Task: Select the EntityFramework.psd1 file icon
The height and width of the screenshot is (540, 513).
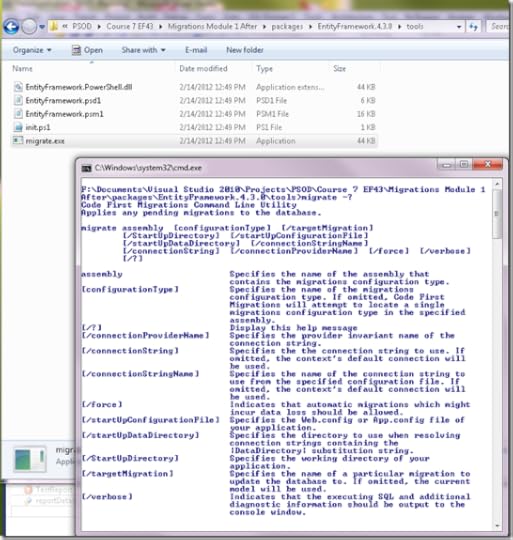Action: pyautogui.click(x=18, y=101)
